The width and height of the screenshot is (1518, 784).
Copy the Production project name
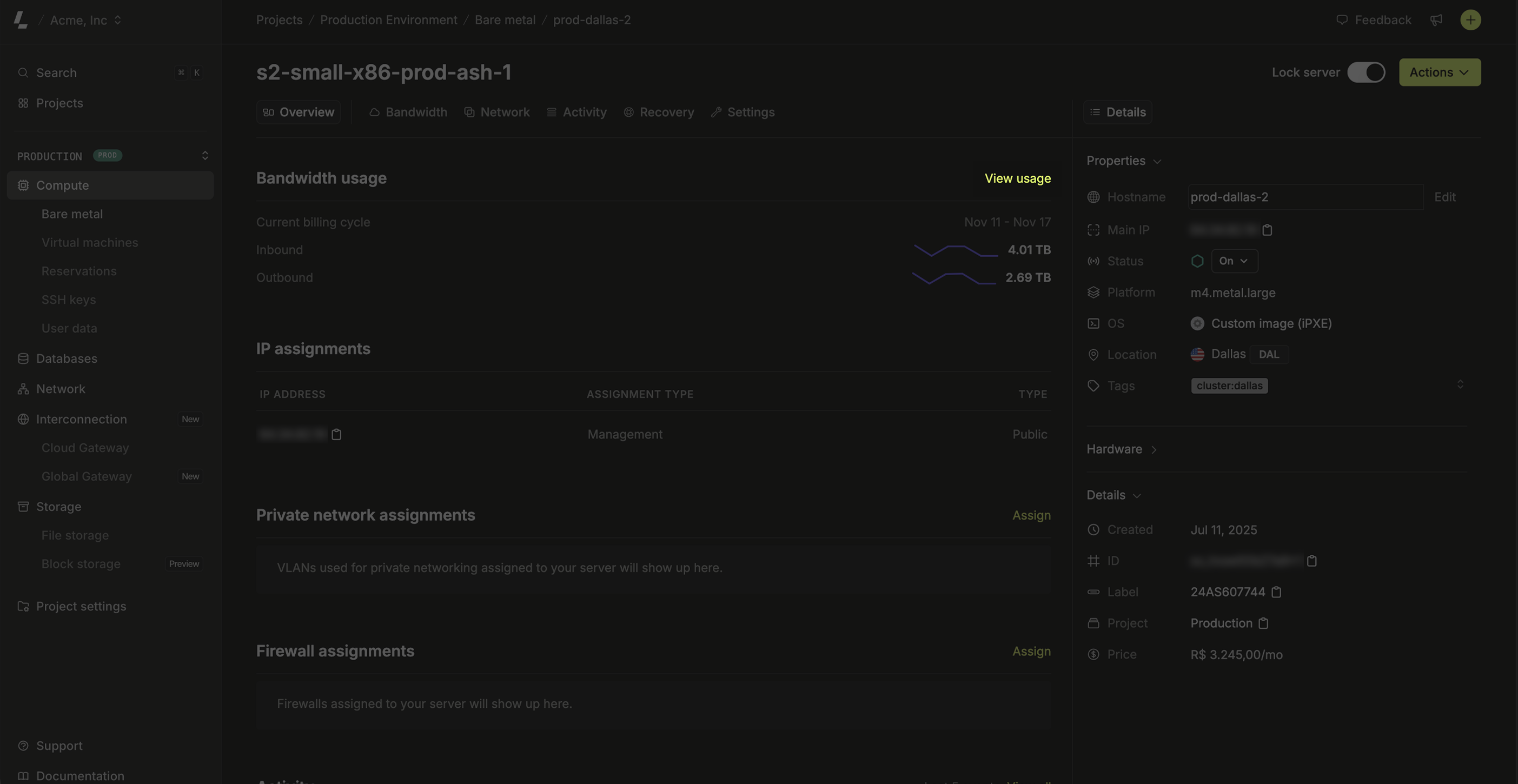[x=1263, y=623]
